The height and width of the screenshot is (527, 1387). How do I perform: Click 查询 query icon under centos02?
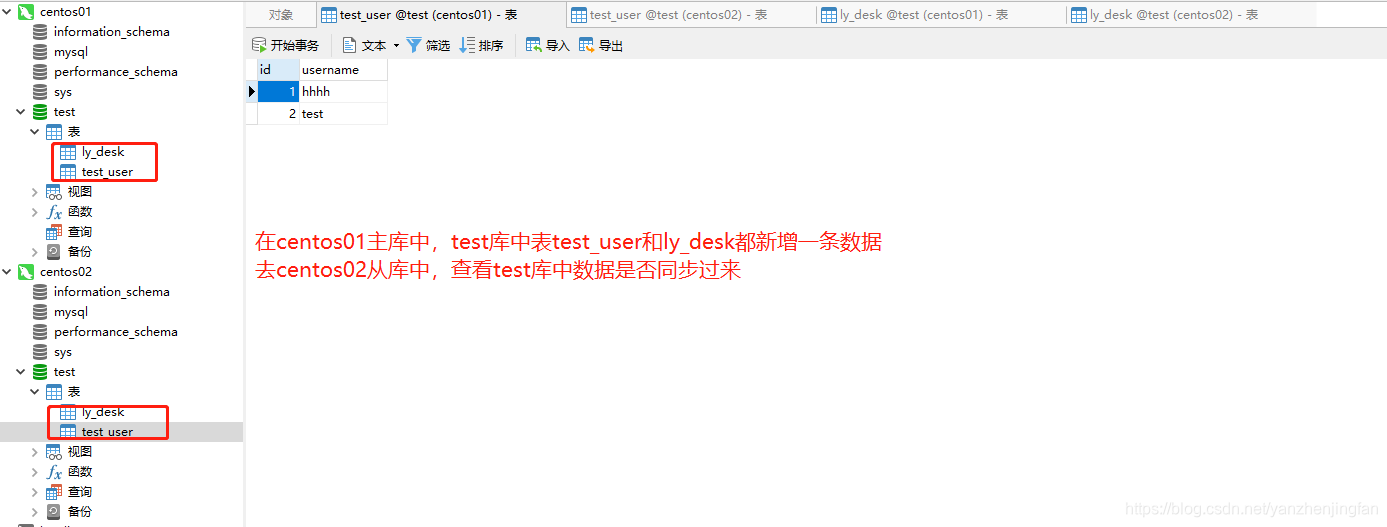(54, 492)
